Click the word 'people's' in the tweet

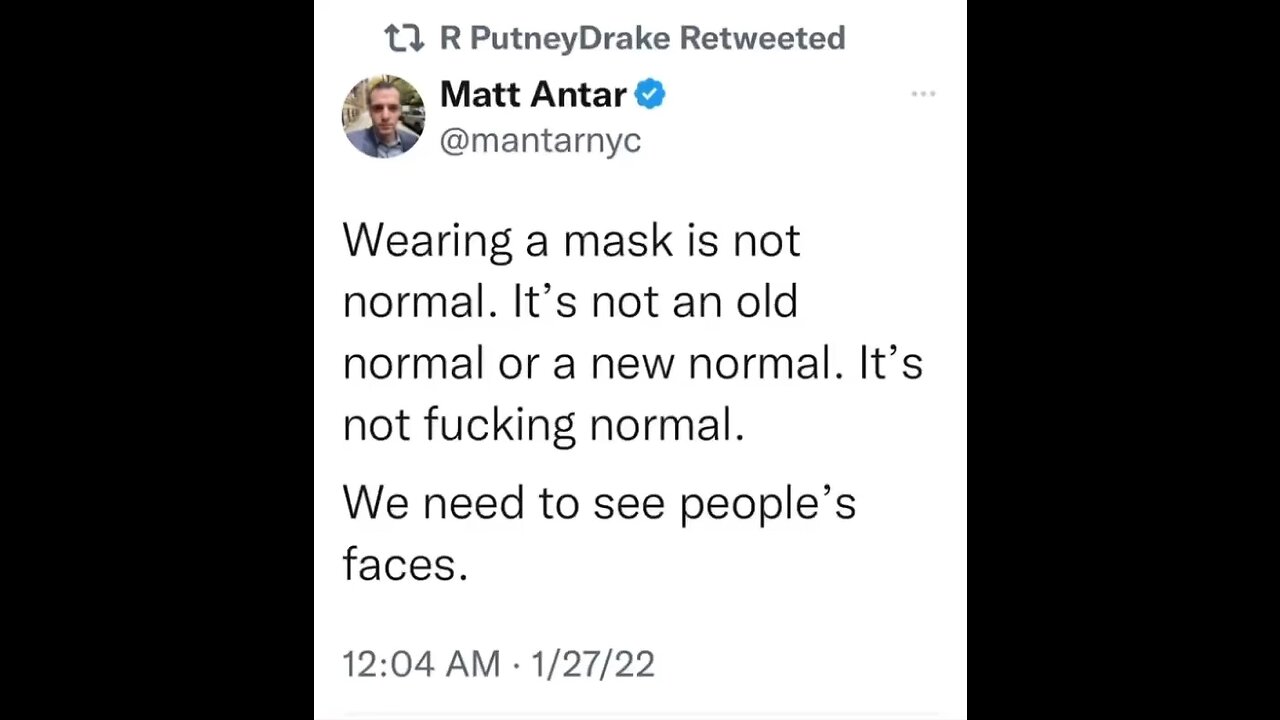click(768, 505)
